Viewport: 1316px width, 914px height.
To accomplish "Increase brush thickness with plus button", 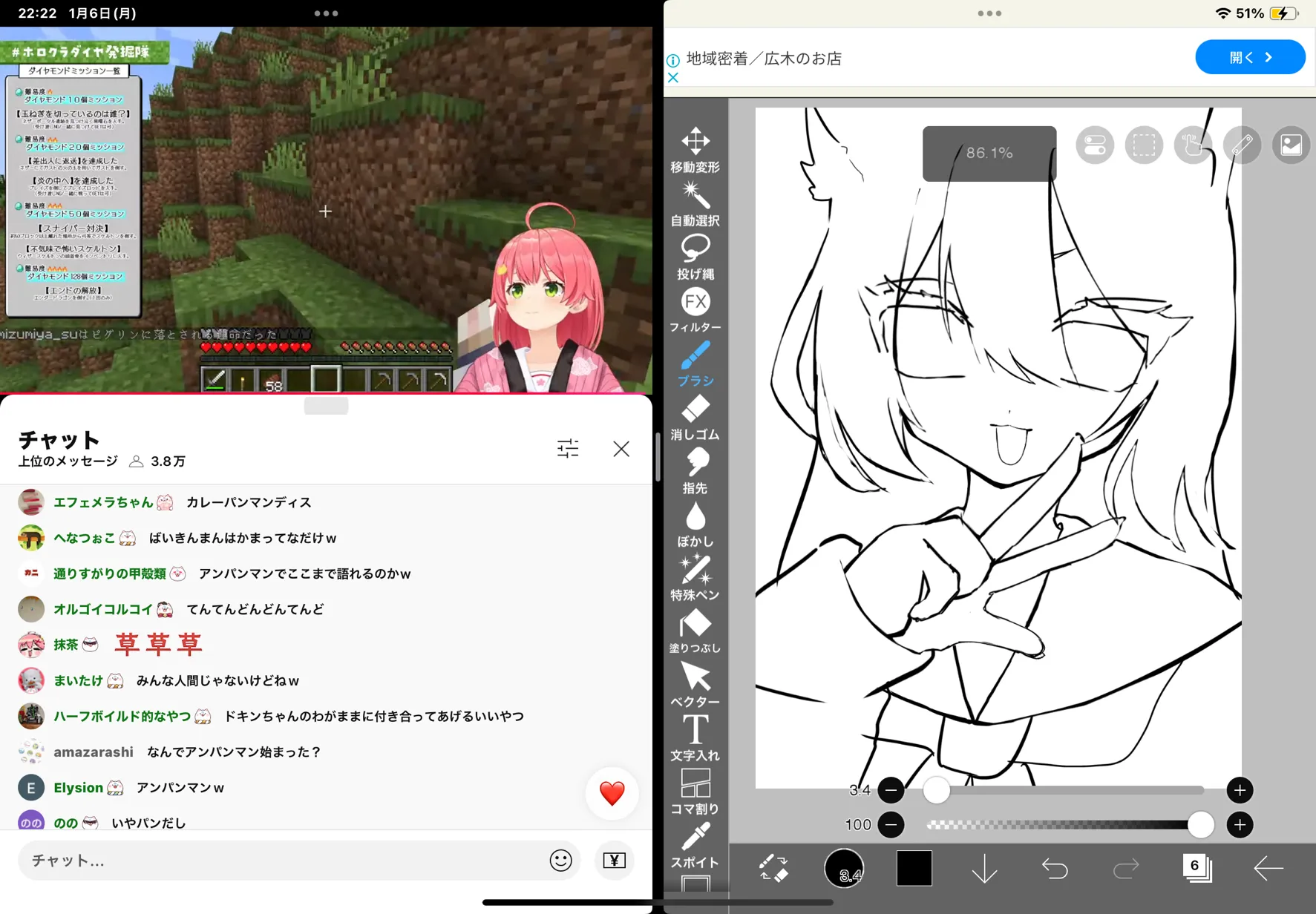I will [1240, 790].
